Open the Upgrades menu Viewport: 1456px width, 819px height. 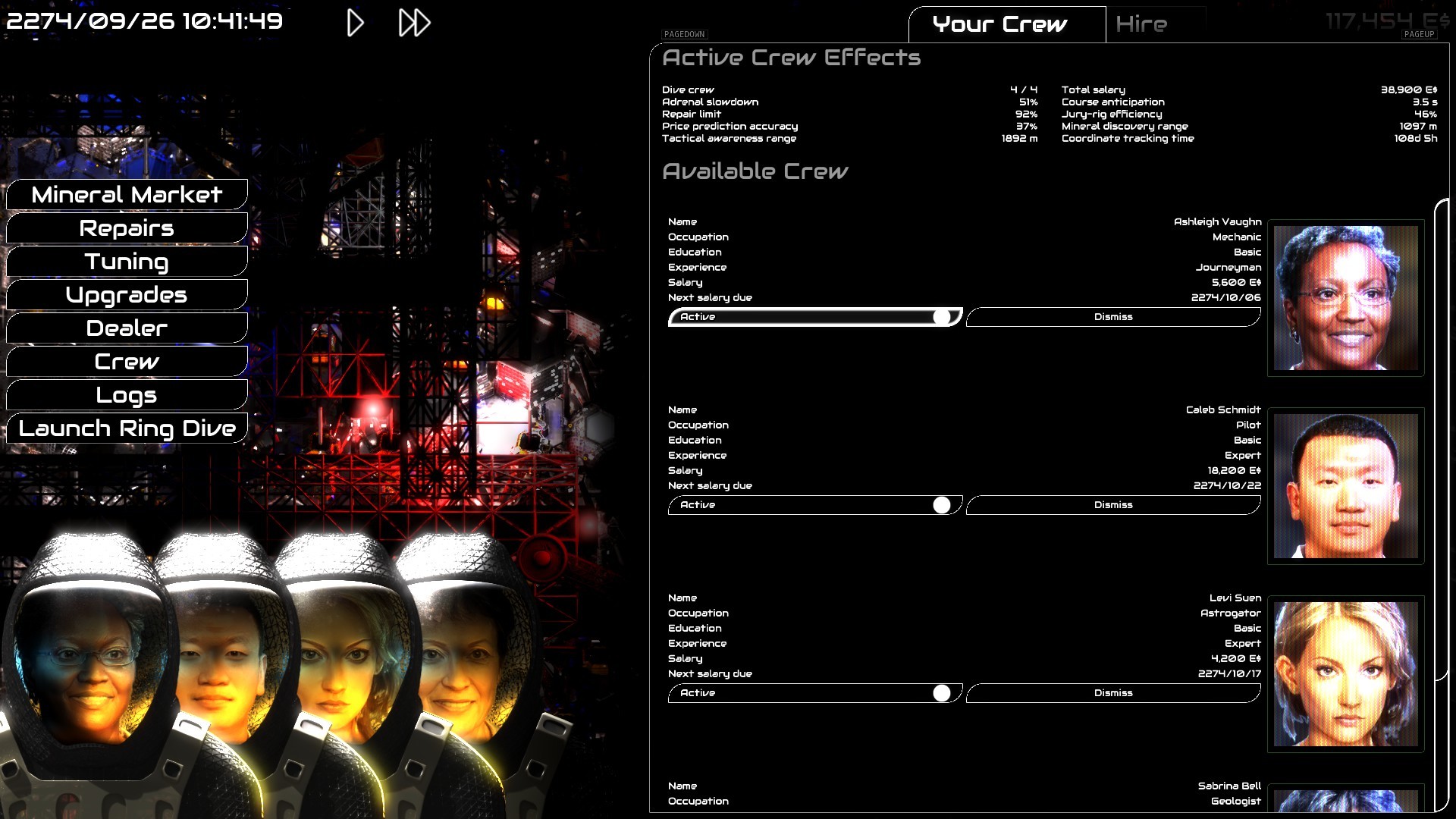(x=127, y=295)
